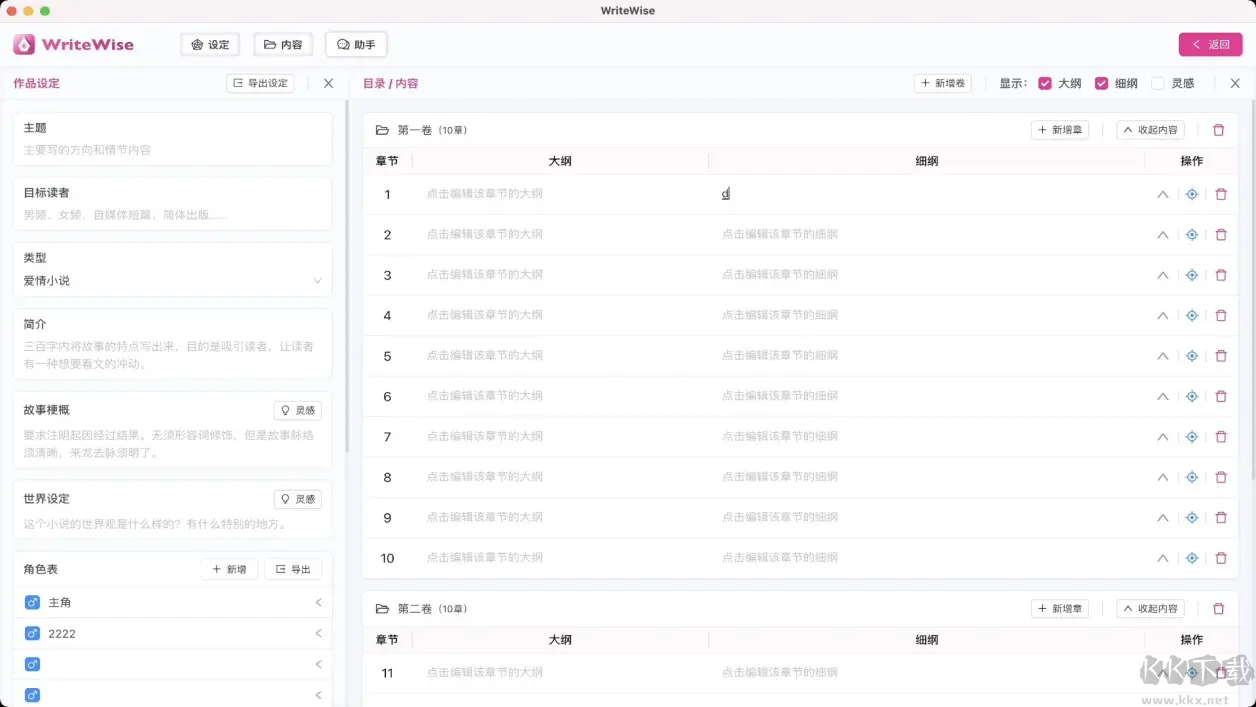Collapse chapter 2 using the up chevron

(1162, 235)
